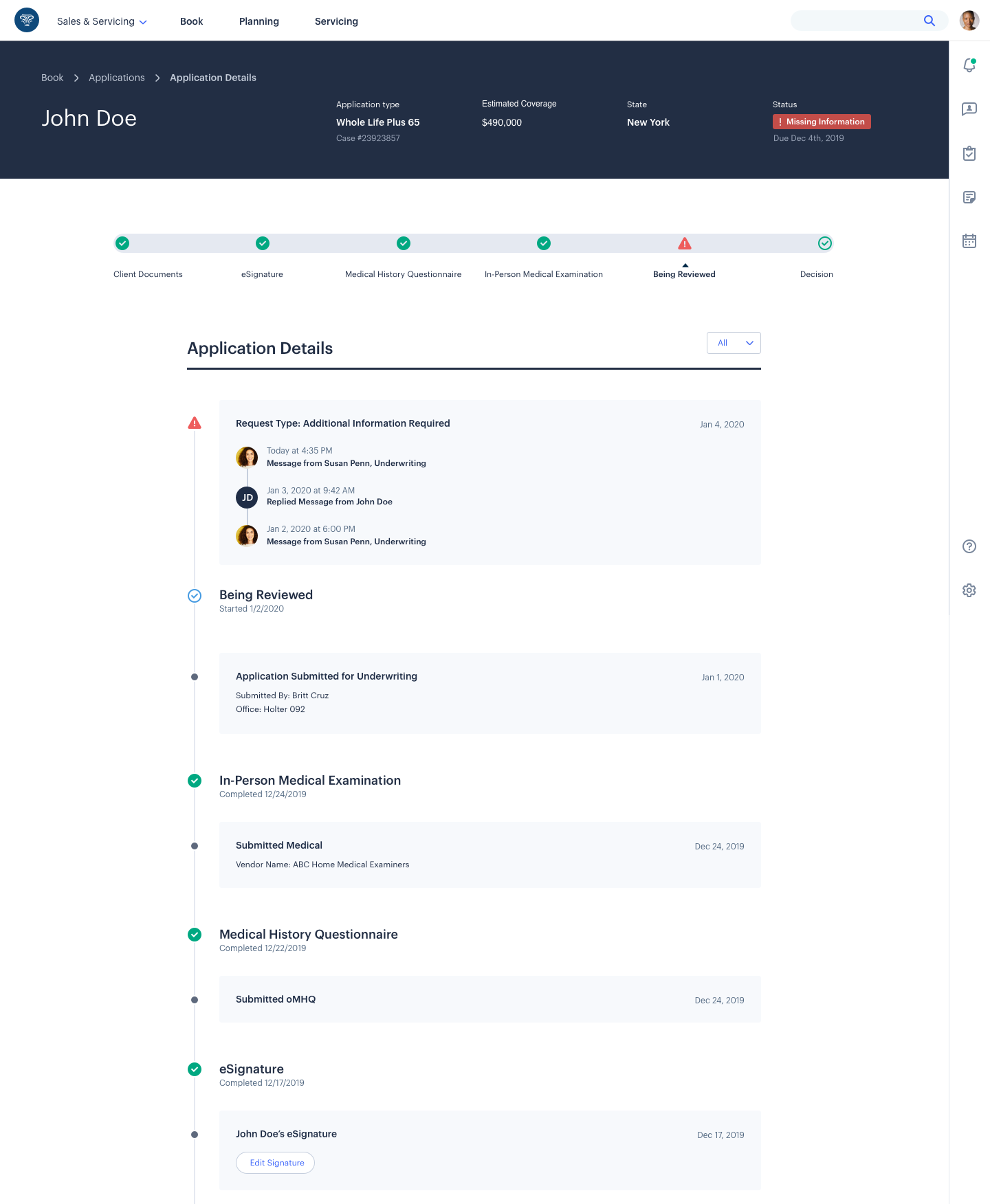Click Medical History Questionnaire timeline check icon
This screenshot has height=1204, width=990.
pyautogui.click(x=195, y=935)
